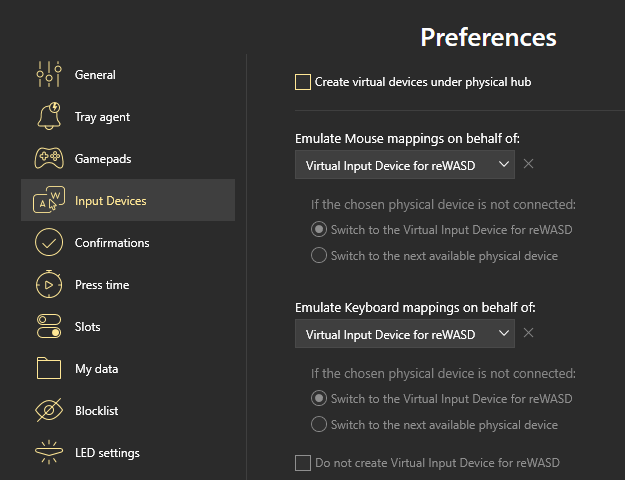This screenshot has width=625, height=480.
Task: Click the General sliders icon
Action: [48, 75]
